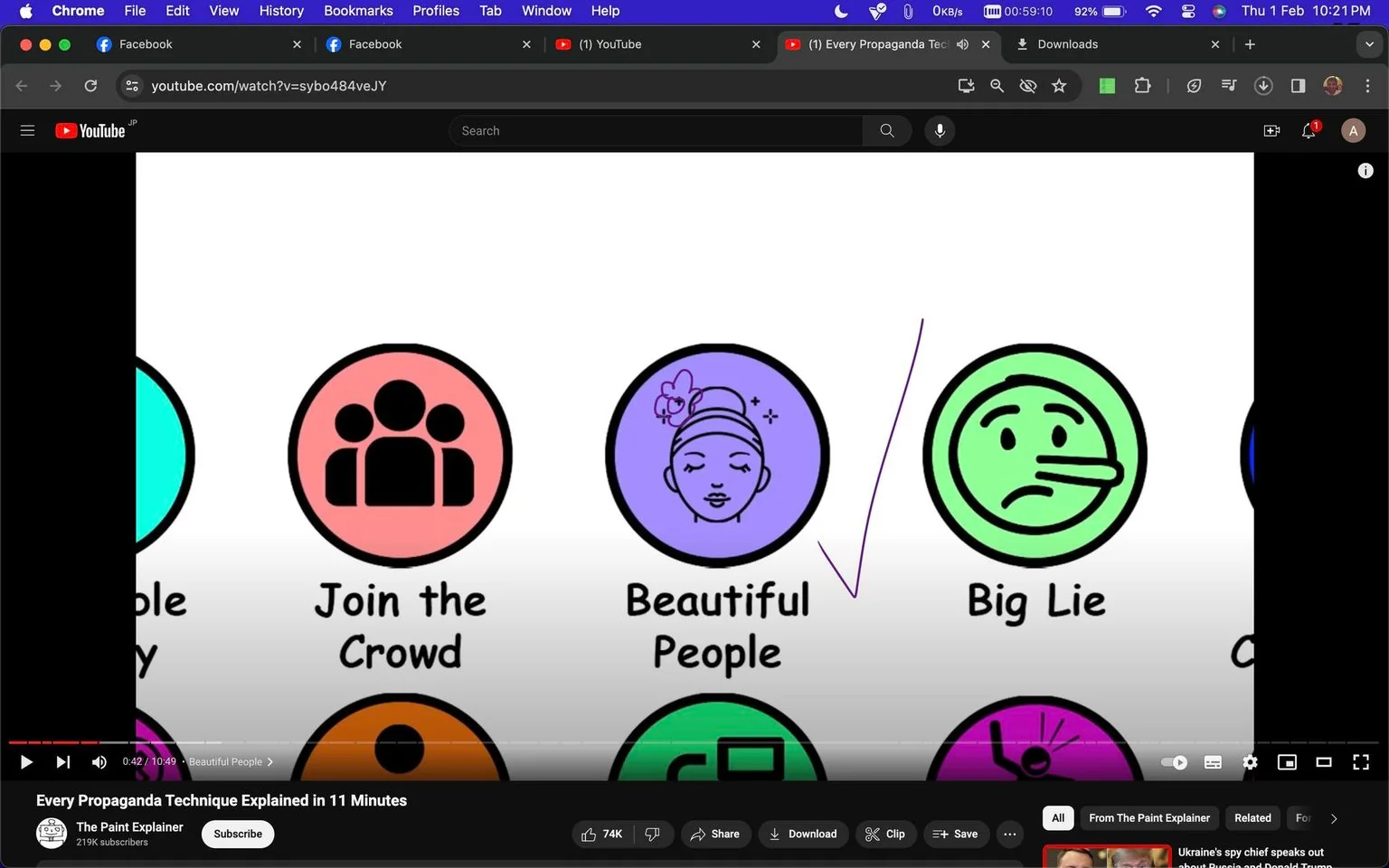Go to YouTube home via logo
This screenshot has height=868, width=1389.
click(90, 131)
